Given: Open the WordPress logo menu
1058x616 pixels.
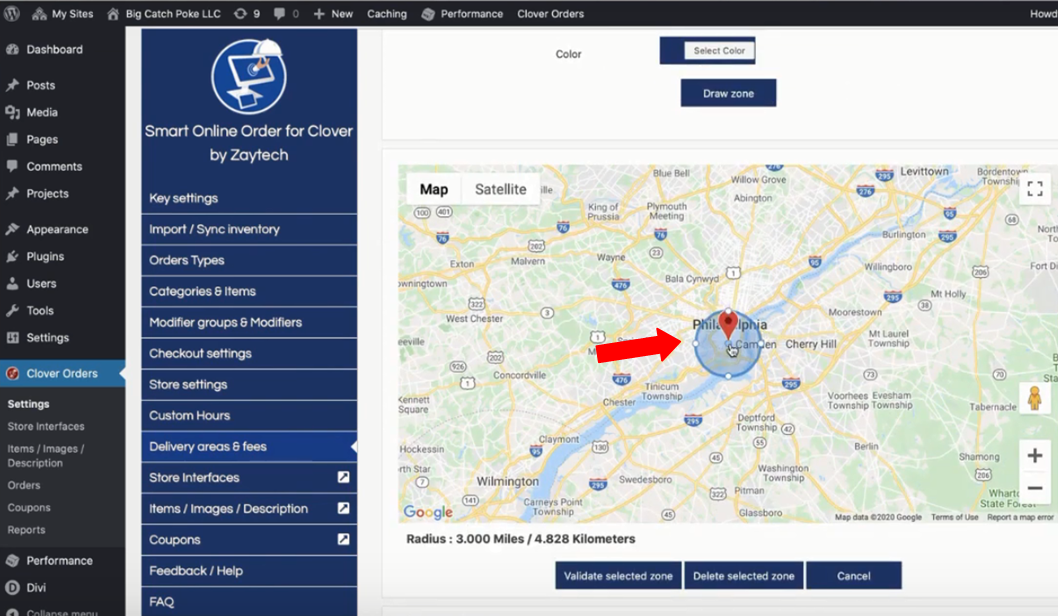Looking at the screenshot, I should coord(11,13).
